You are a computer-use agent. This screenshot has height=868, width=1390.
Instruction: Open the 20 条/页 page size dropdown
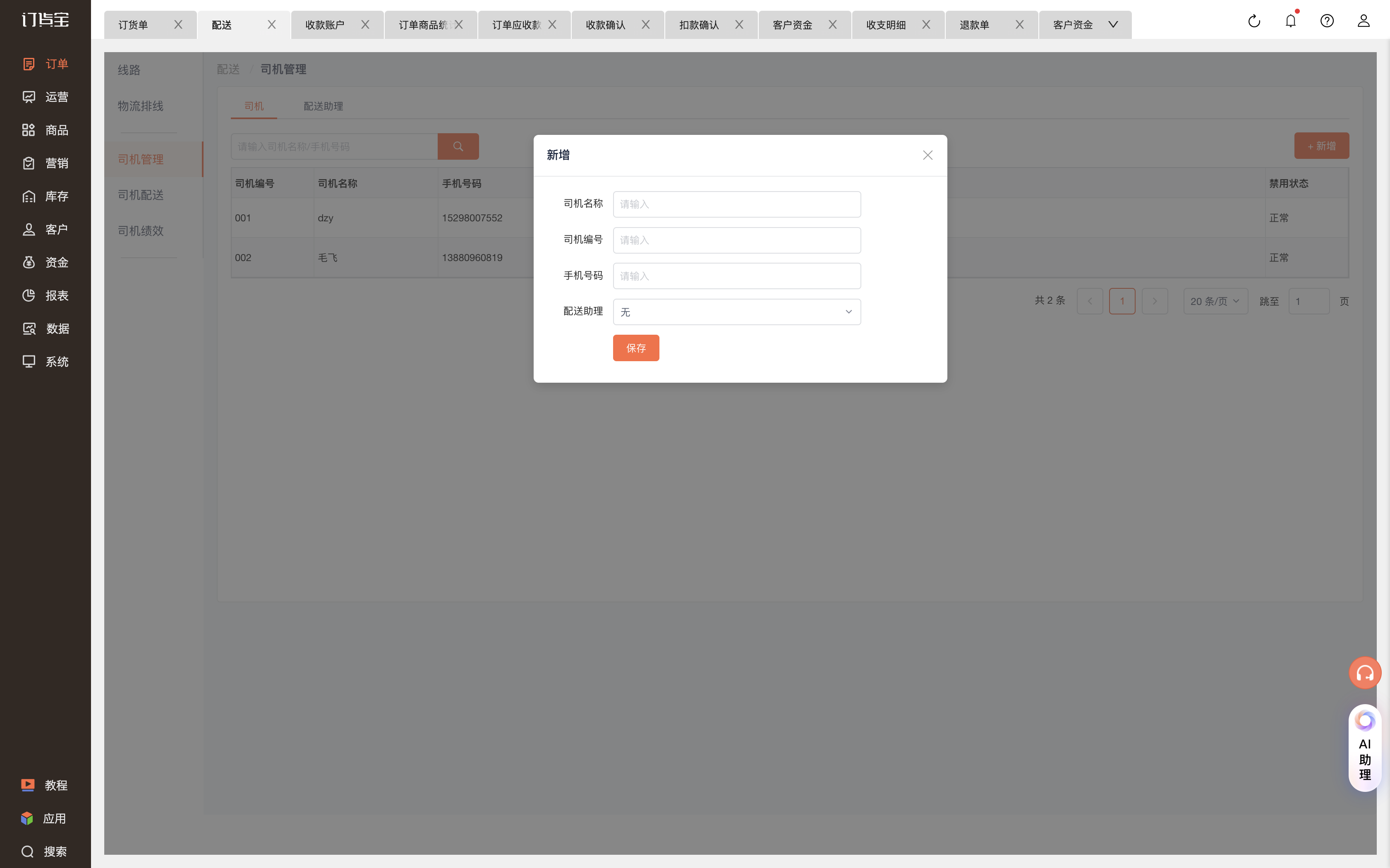tap(1215, 301)
